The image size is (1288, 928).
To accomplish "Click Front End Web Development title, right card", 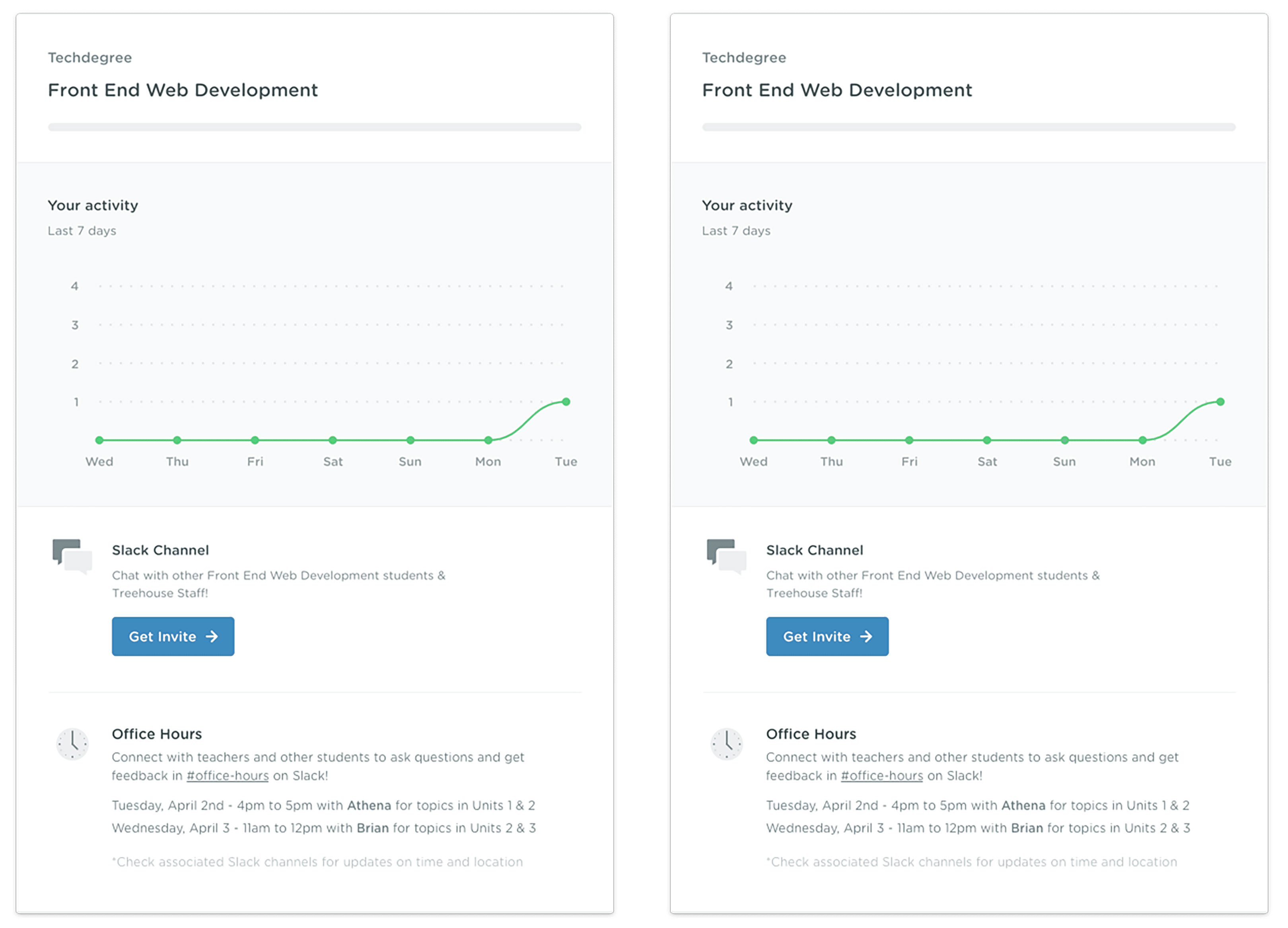I will click(837, 90).
